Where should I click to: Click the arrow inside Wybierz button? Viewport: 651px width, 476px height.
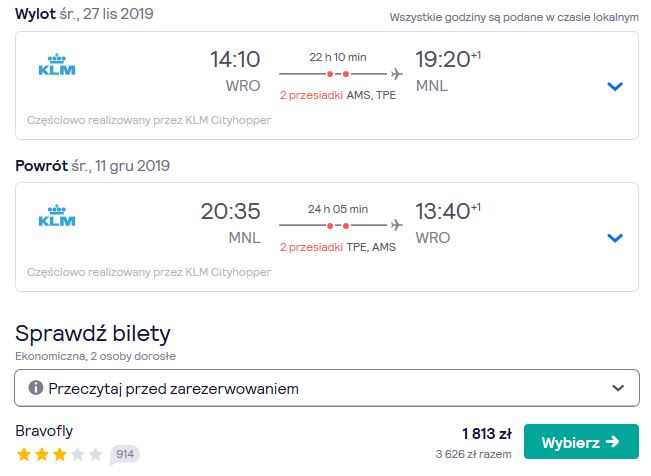coord(613,442)
